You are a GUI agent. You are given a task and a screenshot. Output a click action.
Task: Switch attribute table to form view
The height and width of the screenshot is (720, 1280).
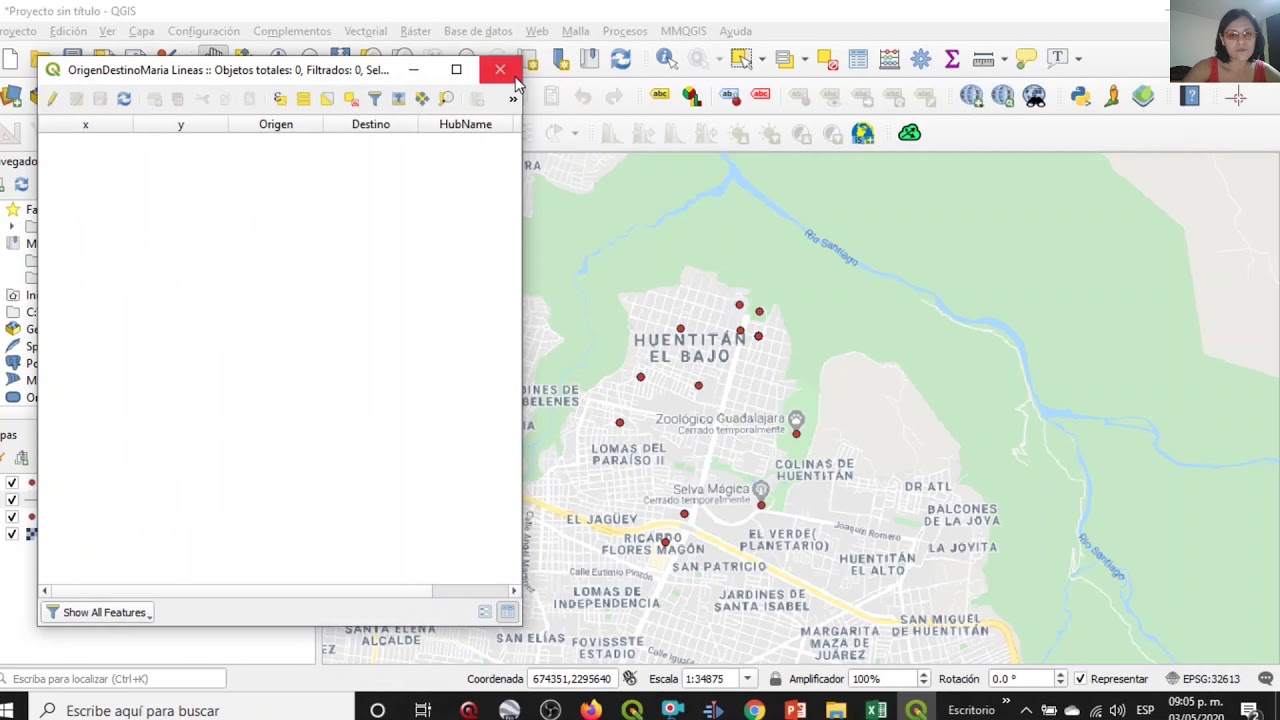485,612
